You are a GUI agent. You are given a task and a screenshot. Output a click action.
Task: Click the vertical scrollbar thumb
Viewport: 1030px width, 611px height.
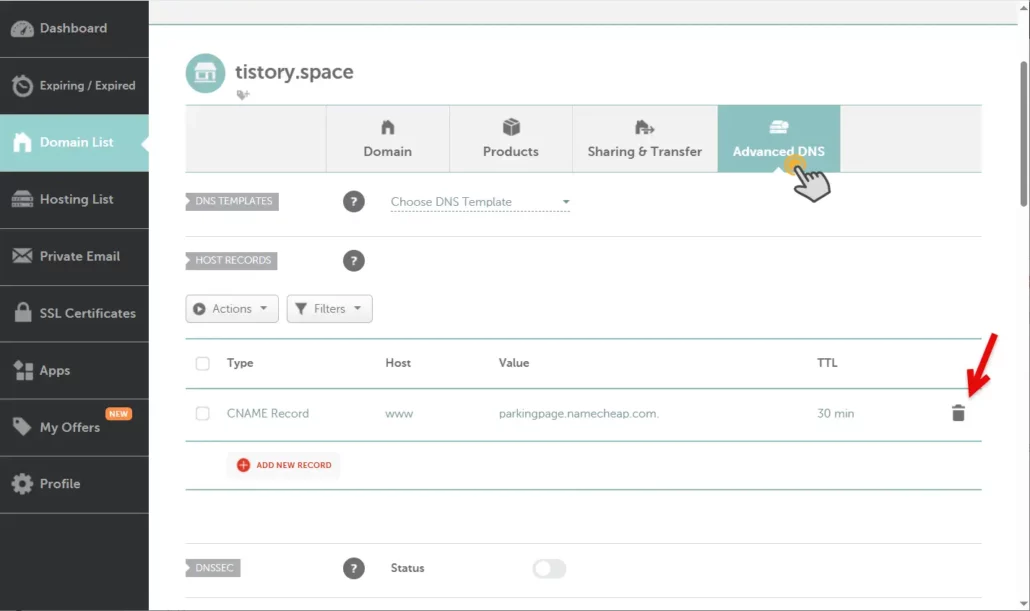point(1023,134)
